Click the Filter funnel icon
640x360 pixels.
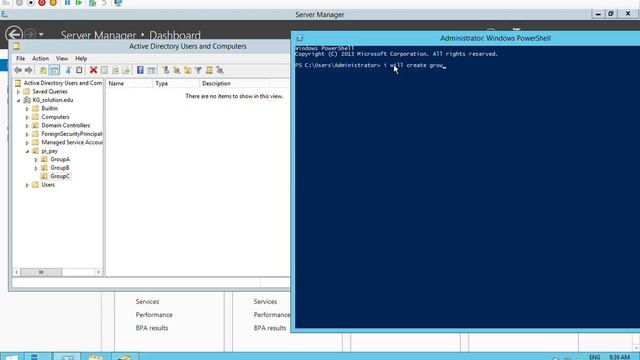coord(198,70)
